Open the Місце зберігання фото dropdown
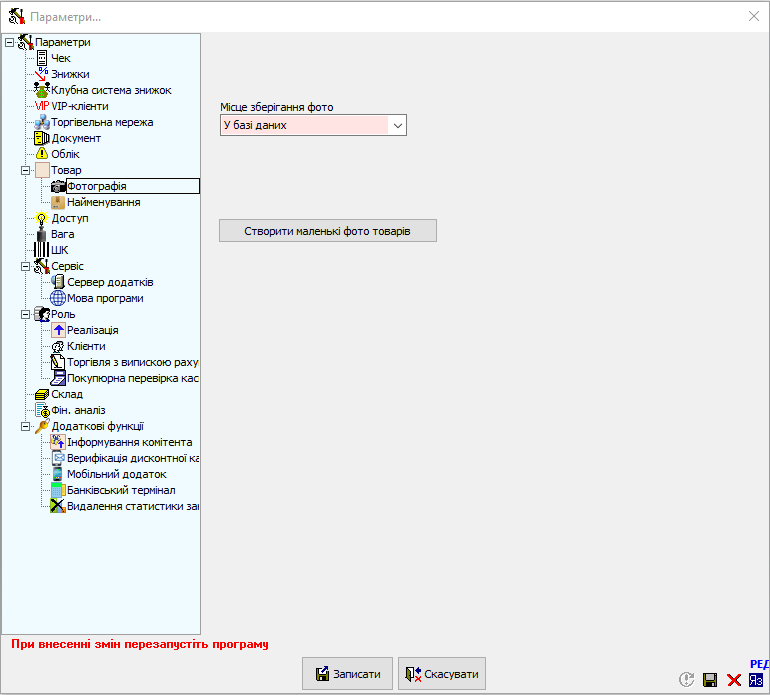This screenshot has height=695, width=770. tap(397, 125)
